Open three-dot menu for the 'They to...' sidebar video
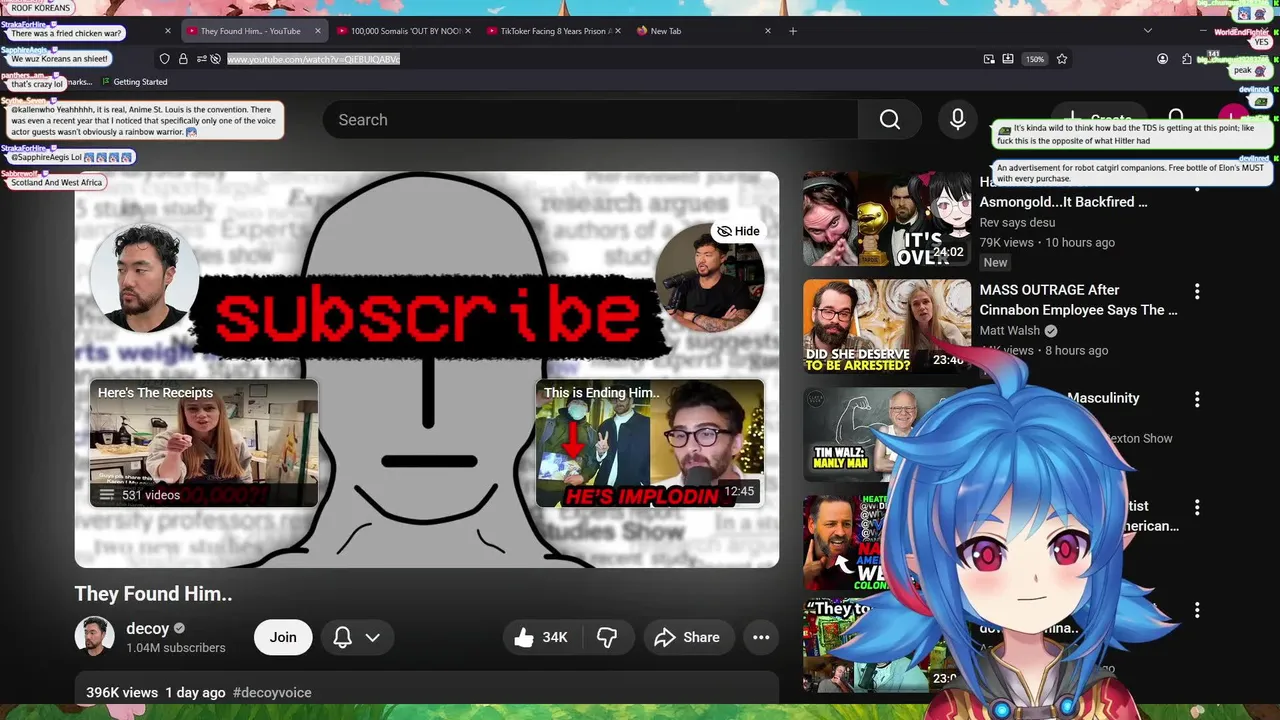The height and width of the screenshot is (720, 1280). pos(1197,610)
